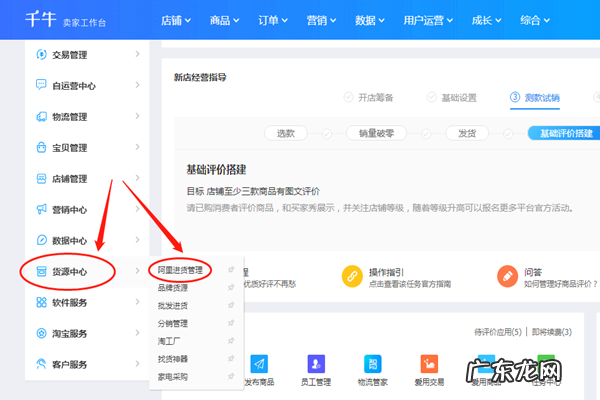Click the 物流管理 truck icon
This screenshot has width=600, height=400.
coord(41,116)
